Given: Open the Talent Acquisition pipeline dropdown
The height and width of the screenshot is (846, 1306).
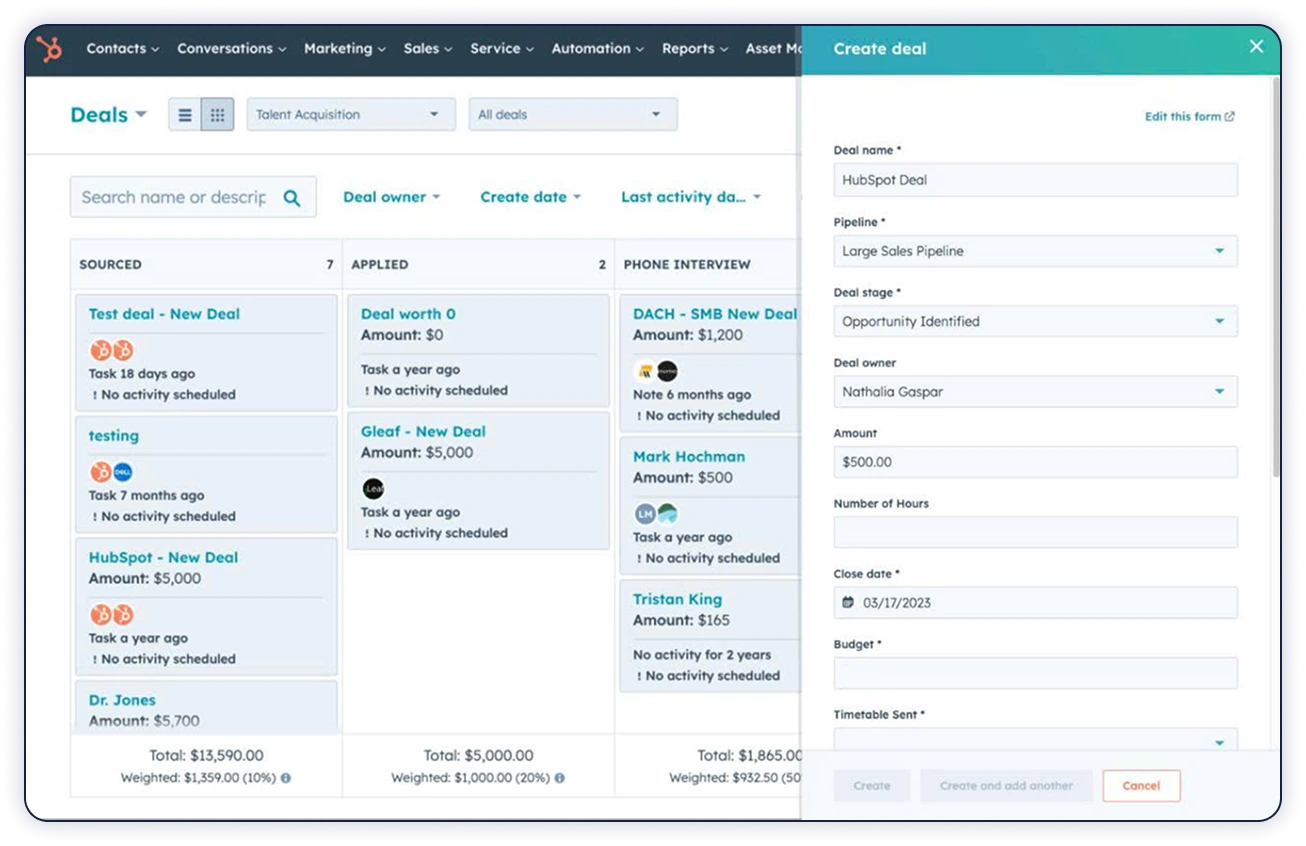Looking at the screenshot, I should pyautogui.click(x=351, y=115).
